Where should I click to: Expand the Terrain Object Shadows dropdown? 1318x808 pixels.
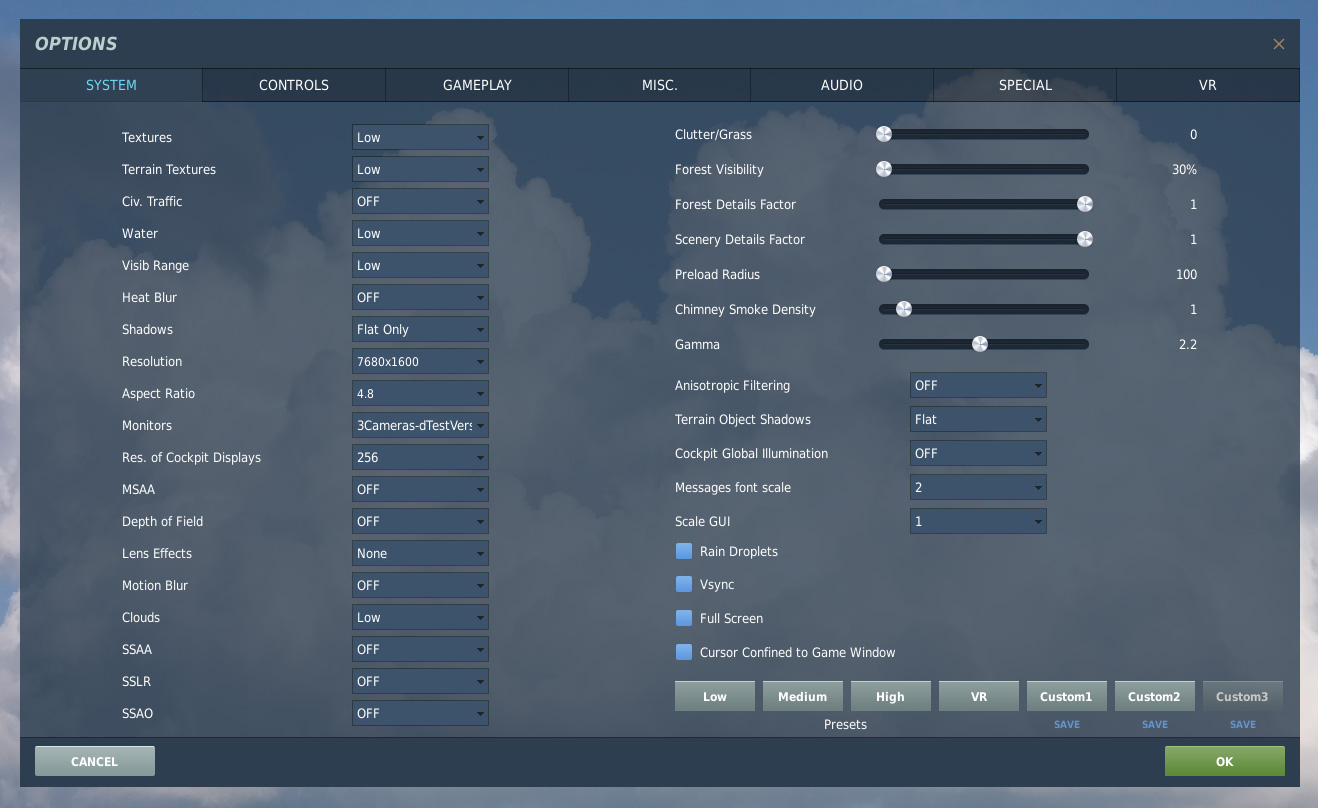coord(978,419)
